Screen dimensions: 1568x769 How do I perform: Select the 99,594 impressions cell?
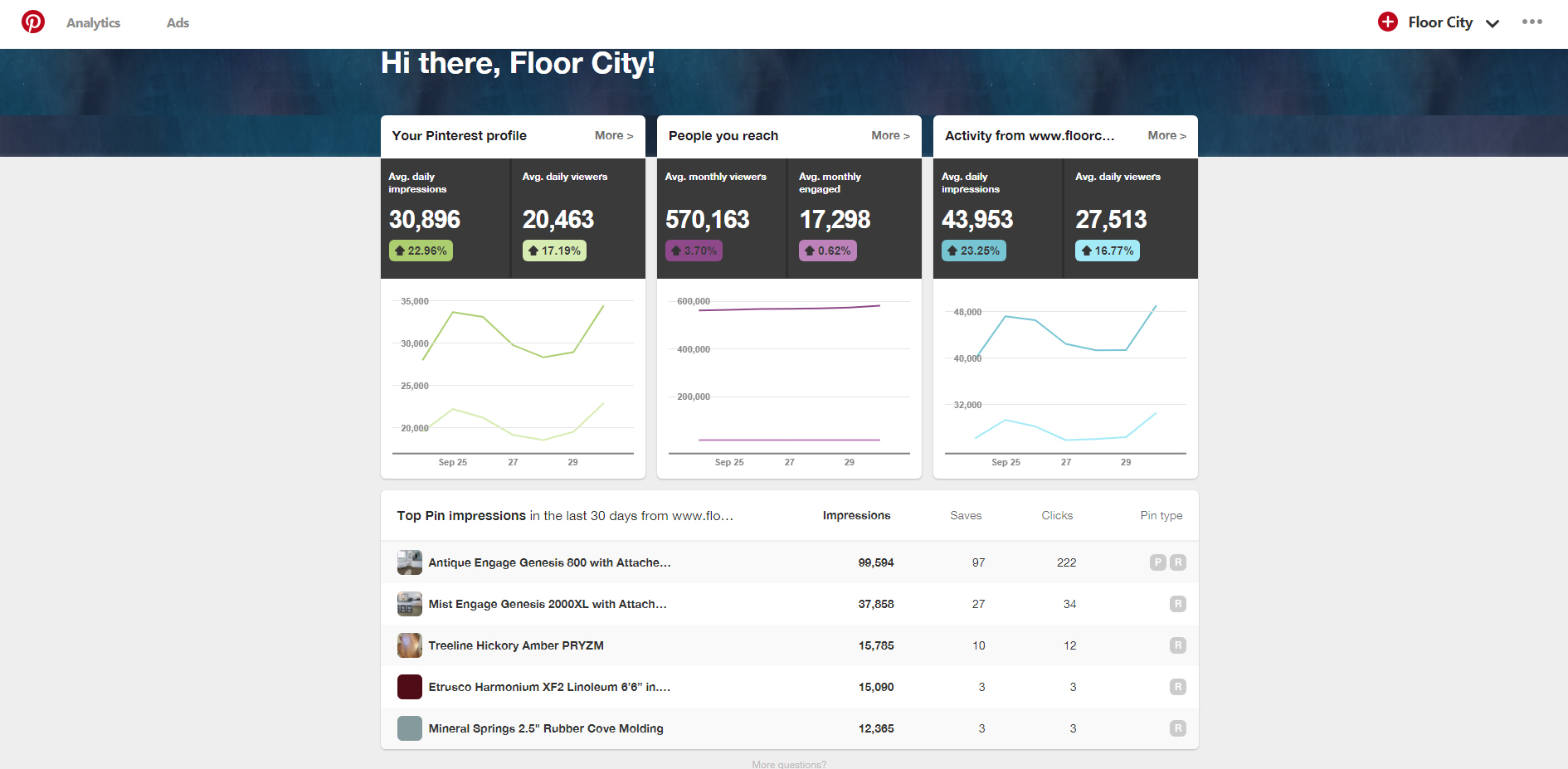coord(876,562)
